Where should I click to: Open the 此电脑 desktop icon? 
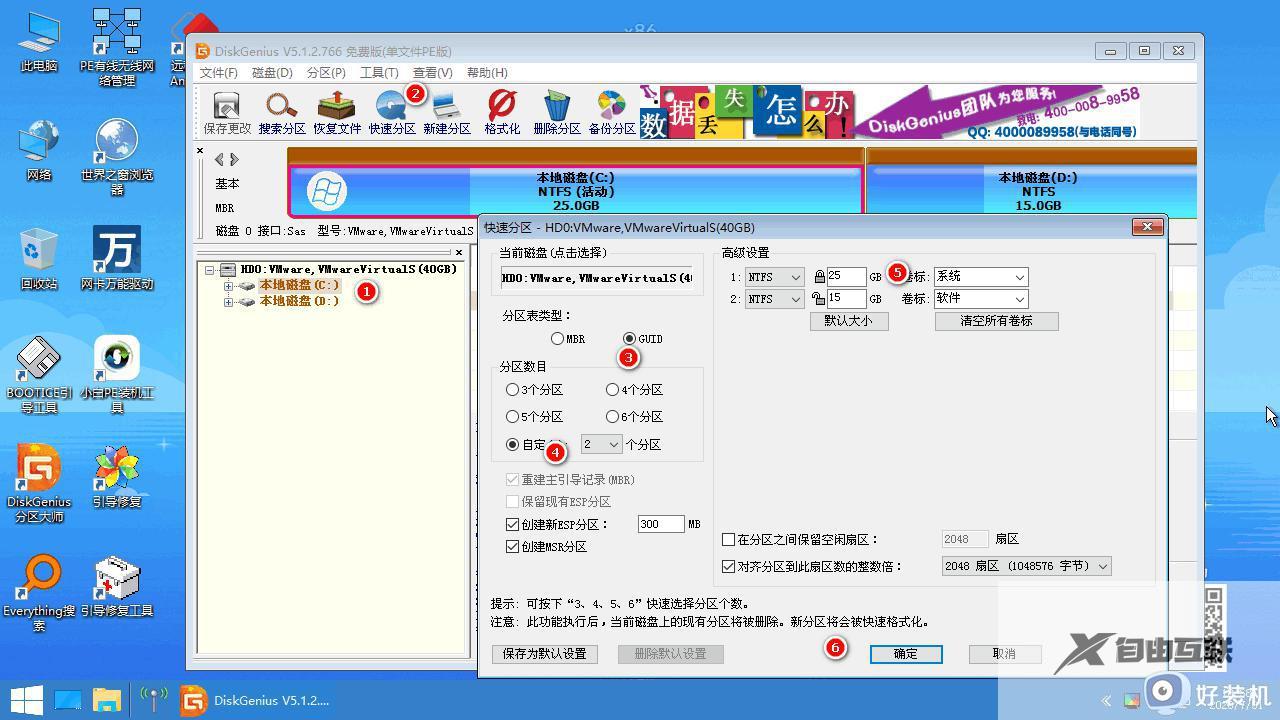coord(39,41)
